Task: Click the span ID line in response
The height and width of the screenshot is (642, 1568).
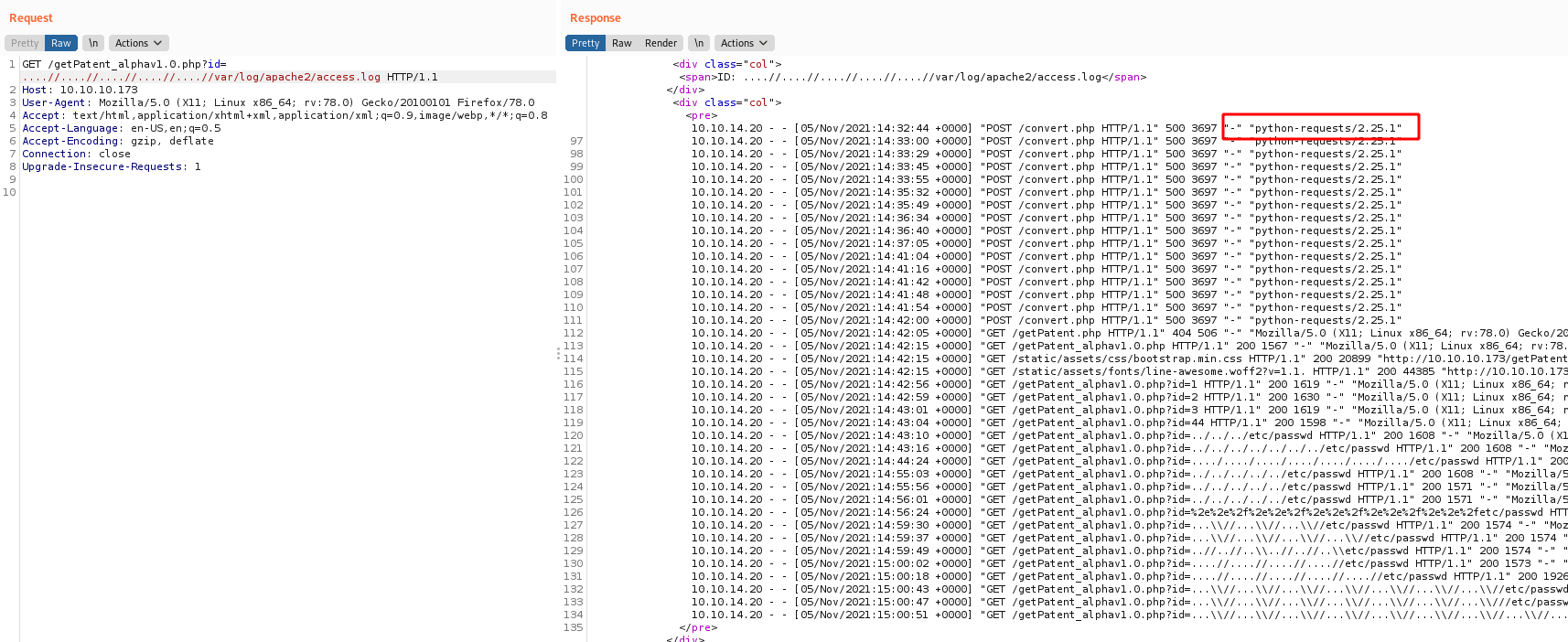Action: tap(913, 77)
